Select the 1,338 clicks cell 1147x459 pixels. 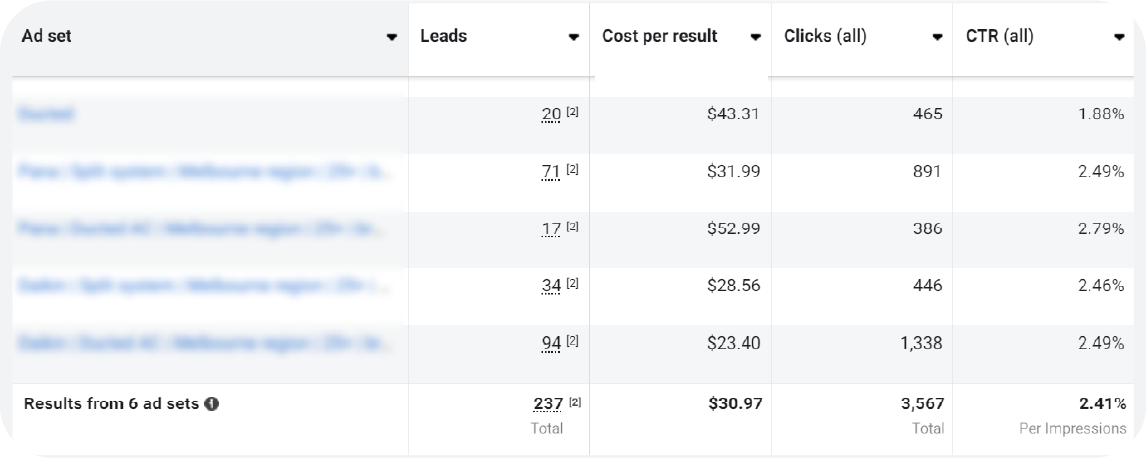pos(920,344)
